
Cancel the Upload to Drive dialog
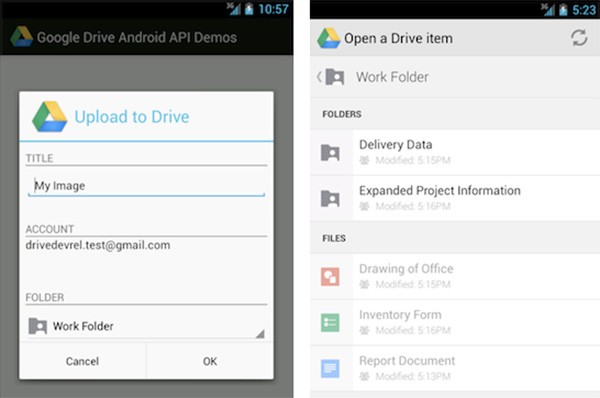pyautogui.click(x=83, y=361)
